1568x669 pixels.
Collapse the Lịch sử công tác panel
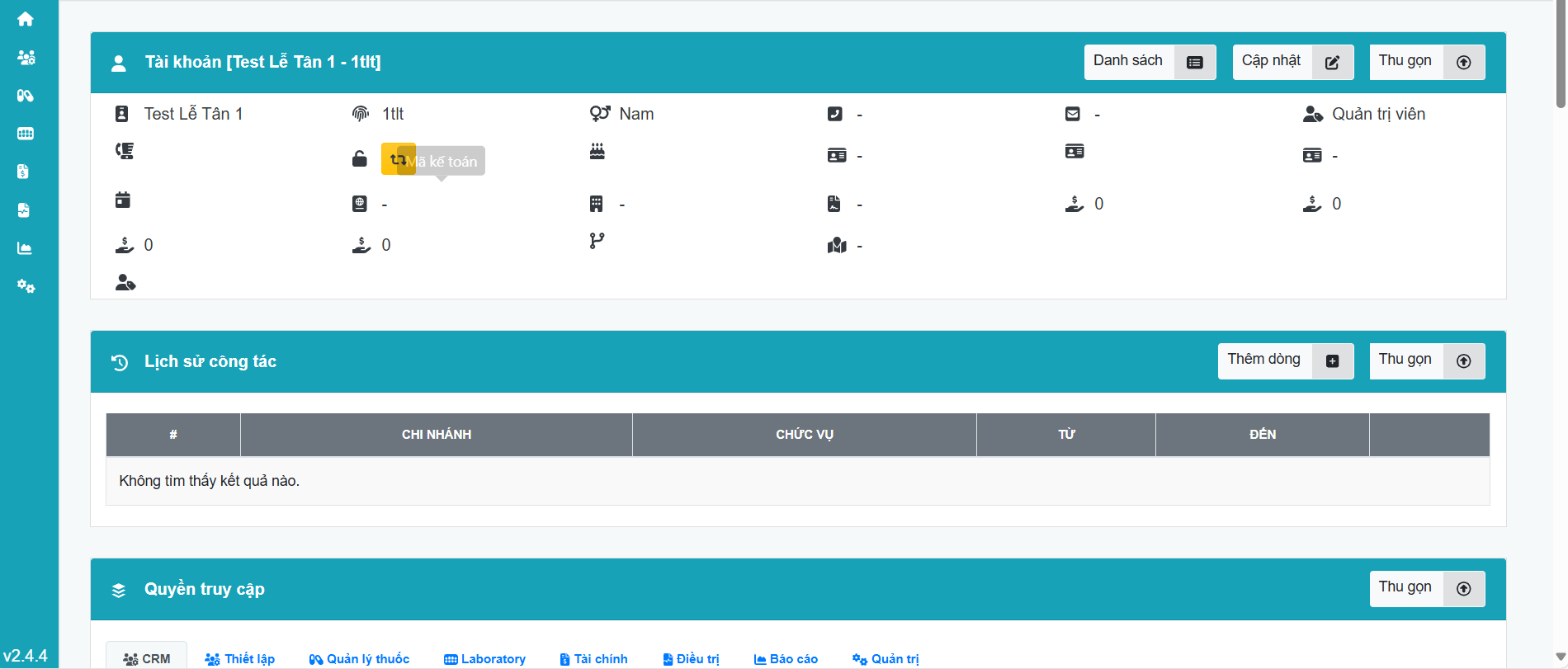point(1426,360)
